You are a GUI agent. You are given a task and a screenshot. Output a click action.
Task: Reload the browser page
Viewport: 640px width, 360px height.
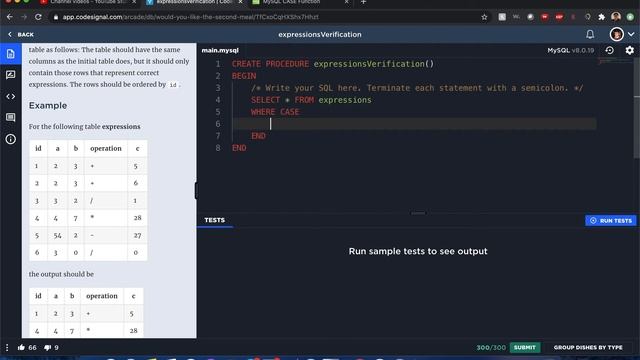tap(38, 17)
